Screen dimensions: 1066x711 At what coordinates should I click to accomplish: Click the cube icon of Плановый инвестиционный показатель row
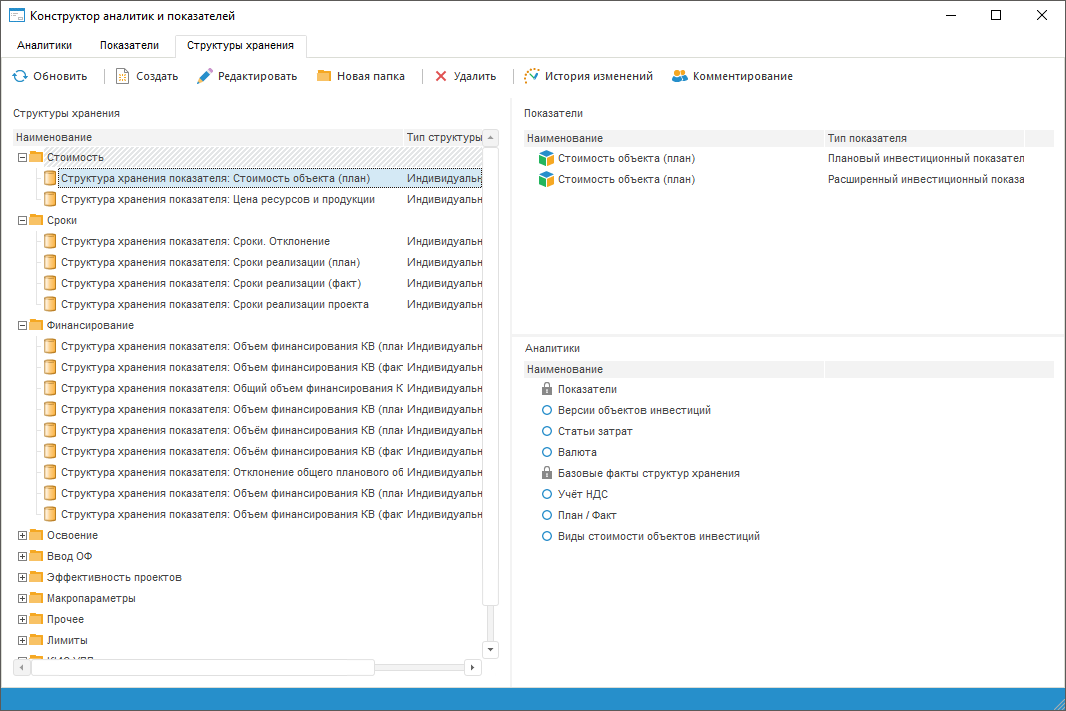point(546,158)
